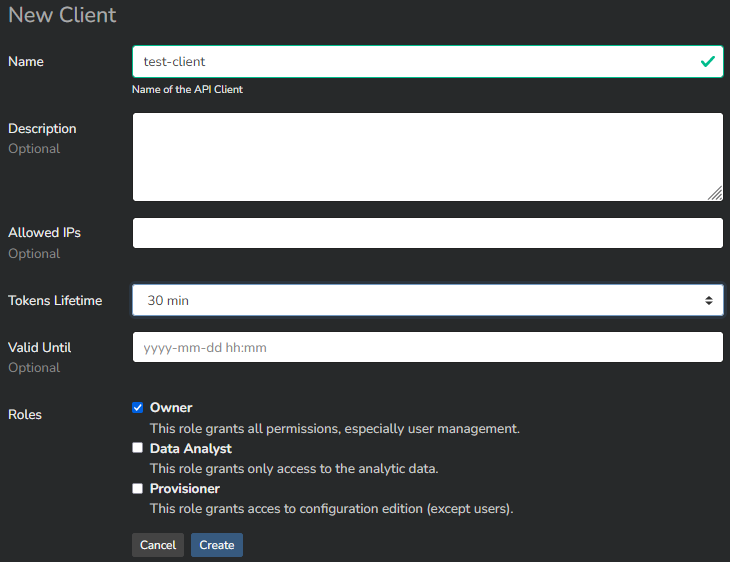Enable the Data Analyst role checkbox
This screenshot has width=730, height=562.
tap(137, 448)
